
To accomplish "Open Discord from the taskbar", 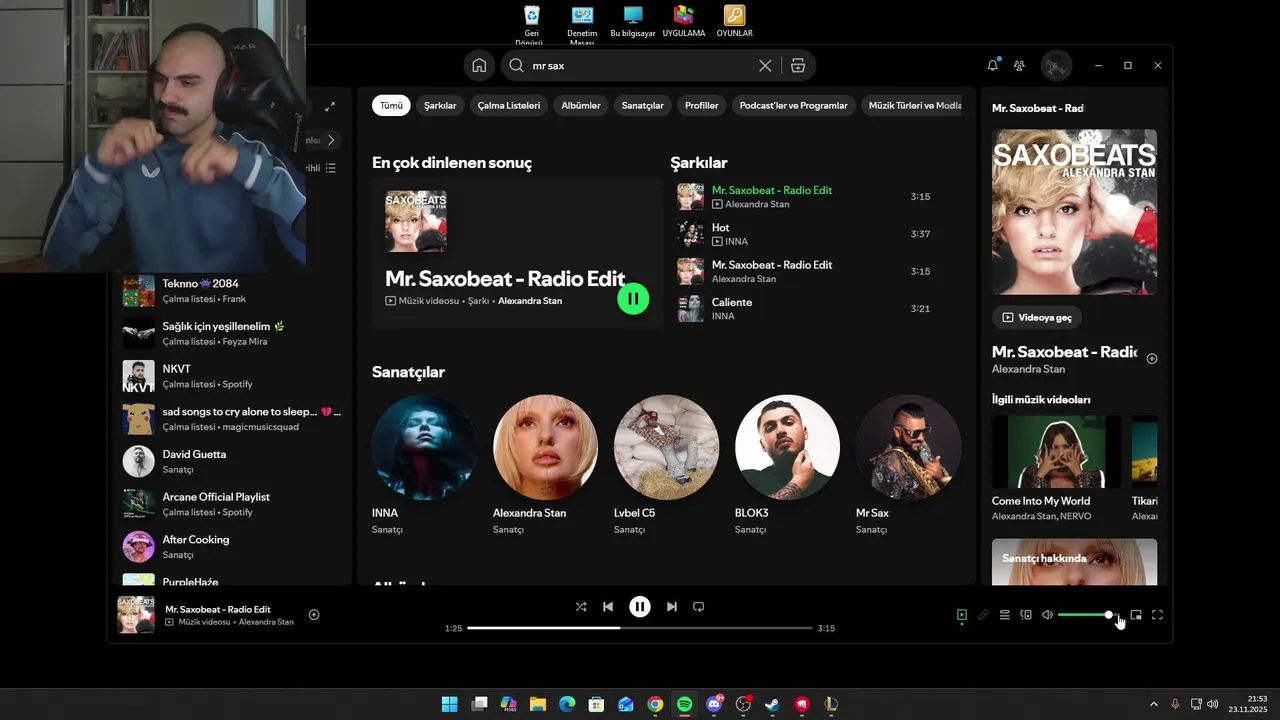I will 714,704.
